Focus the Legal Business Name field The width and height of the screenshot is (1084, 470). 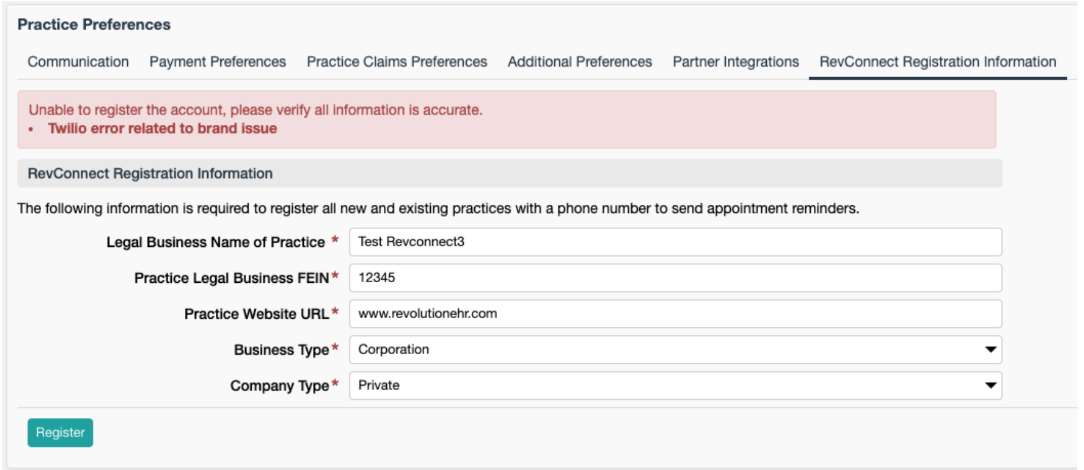[674, 242]
